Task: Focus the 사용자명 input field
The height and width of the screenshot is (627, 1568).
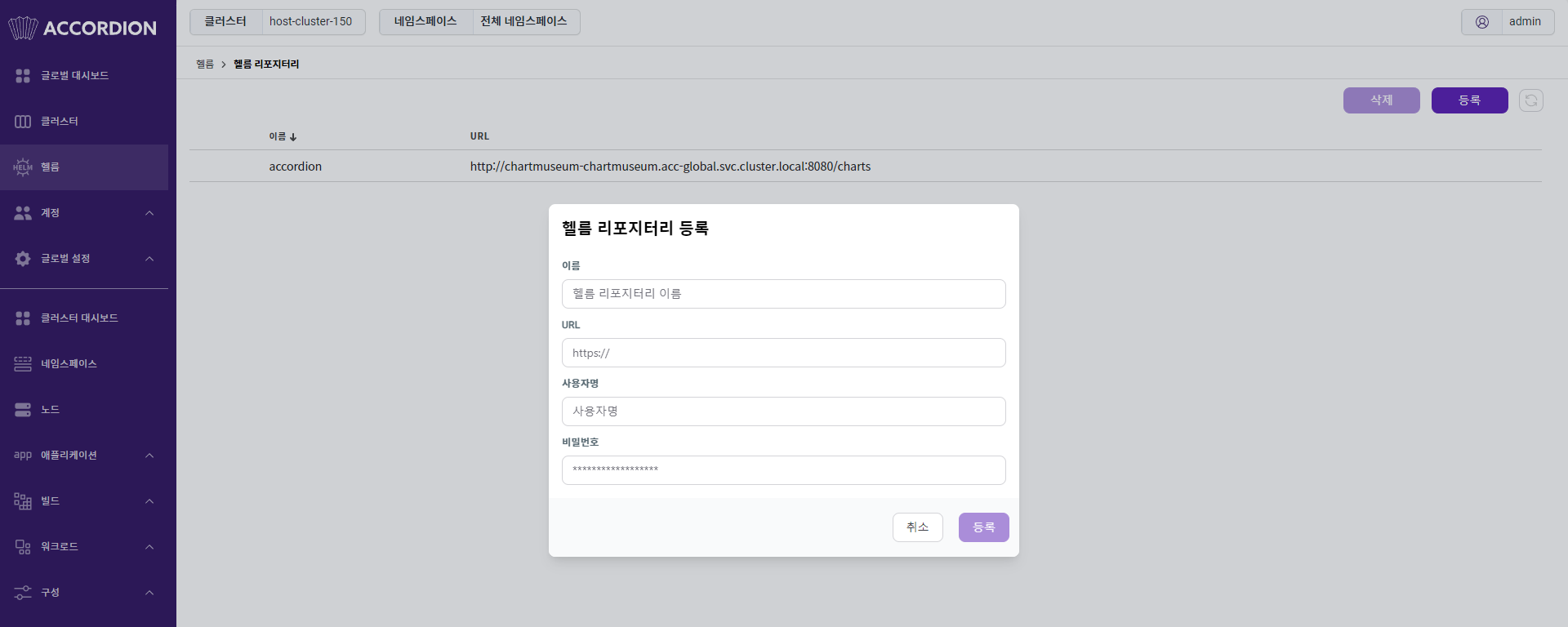Action: tap(784, 411)
